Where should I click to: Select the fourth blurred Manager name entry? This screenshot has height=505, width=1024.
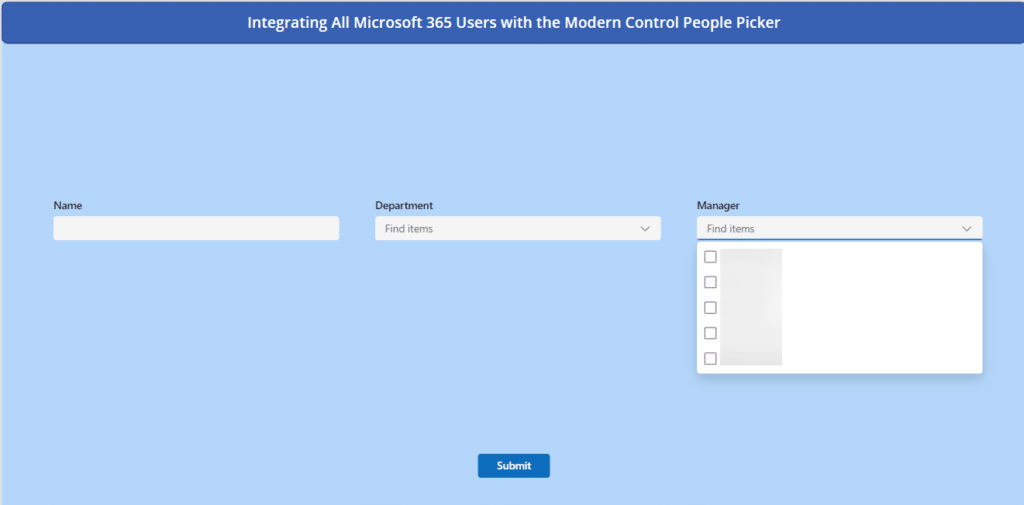751,333
